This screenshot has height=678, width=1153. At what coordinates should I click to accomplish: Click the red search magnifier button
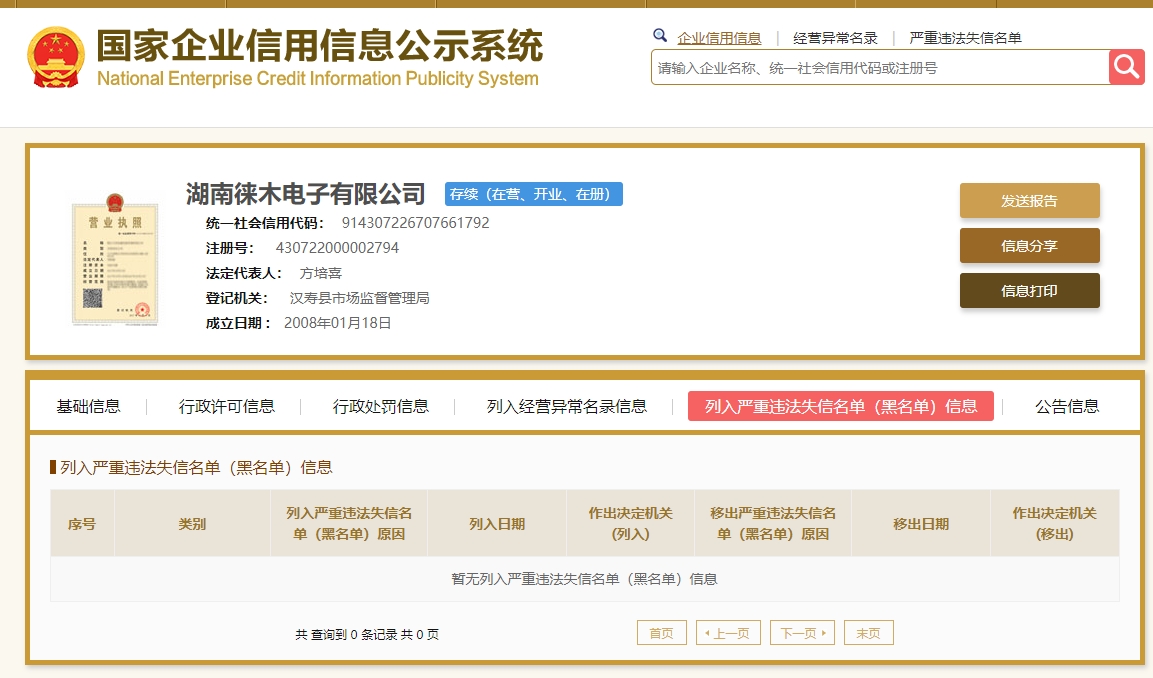(x=1127, y=68)
